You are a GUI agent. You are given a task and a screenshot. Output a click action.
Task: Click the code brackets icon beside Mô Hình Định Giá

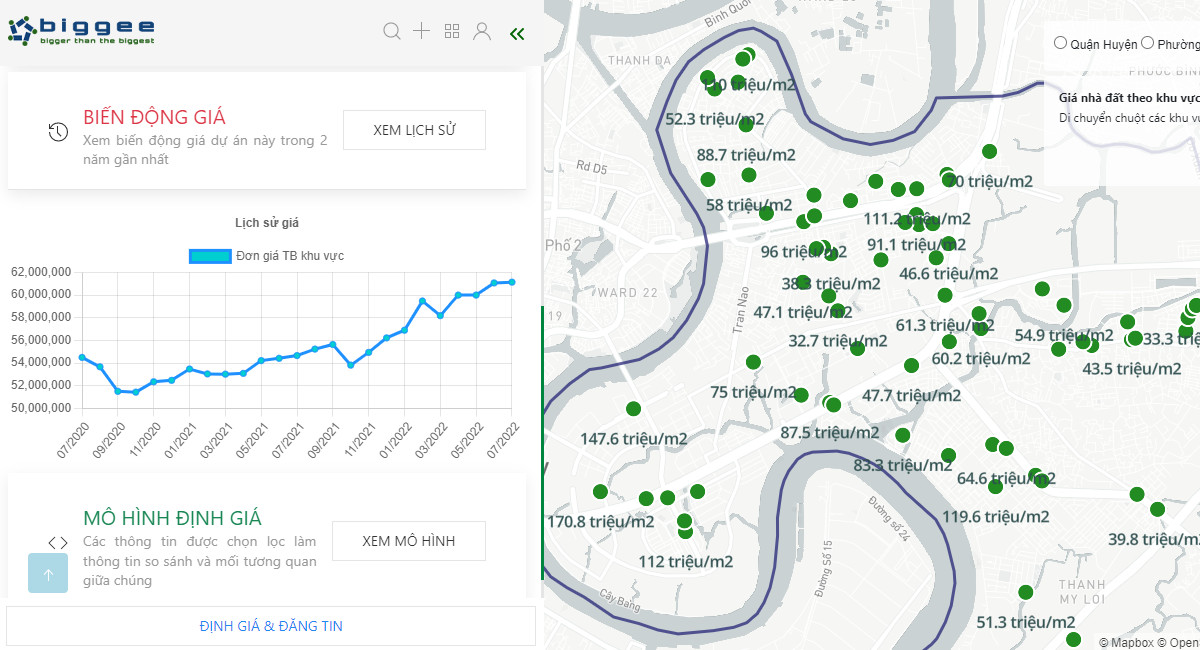58,543
